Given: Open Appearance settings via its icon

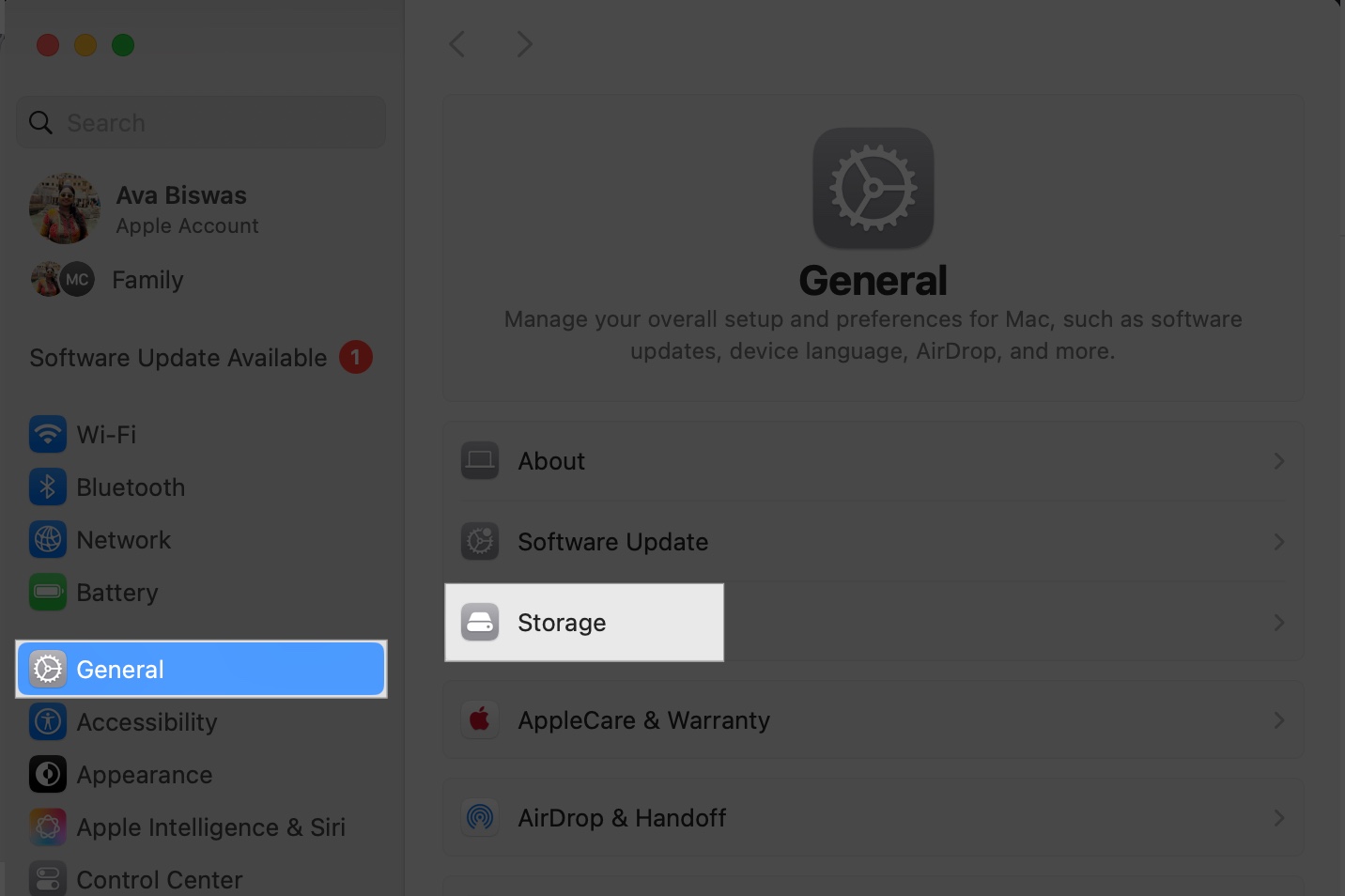Looking at the screenshot, I should [x=47, y=774].
